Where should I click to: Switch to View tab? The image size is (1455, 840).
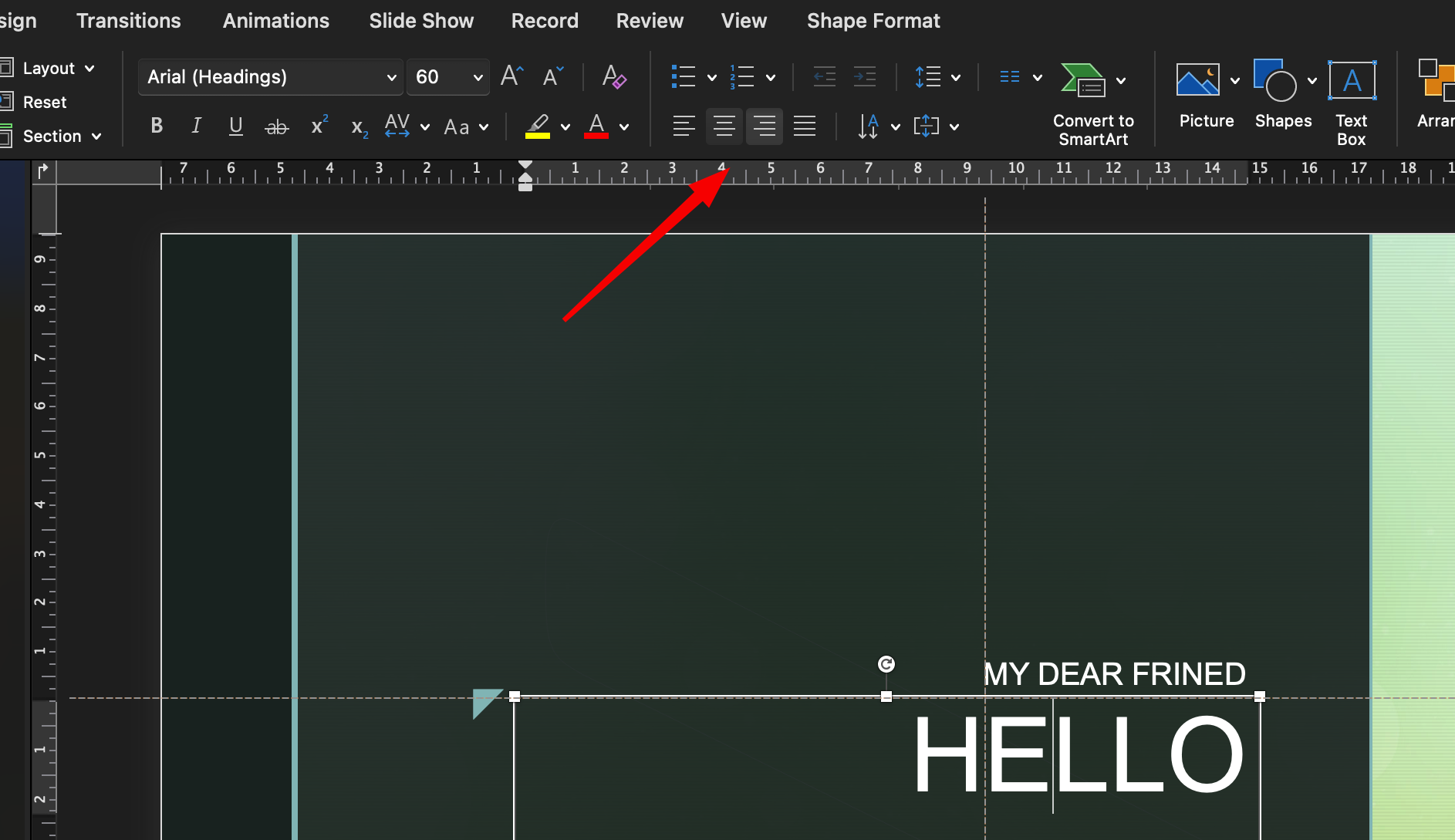pyautogui.click(x=744, y=21)
